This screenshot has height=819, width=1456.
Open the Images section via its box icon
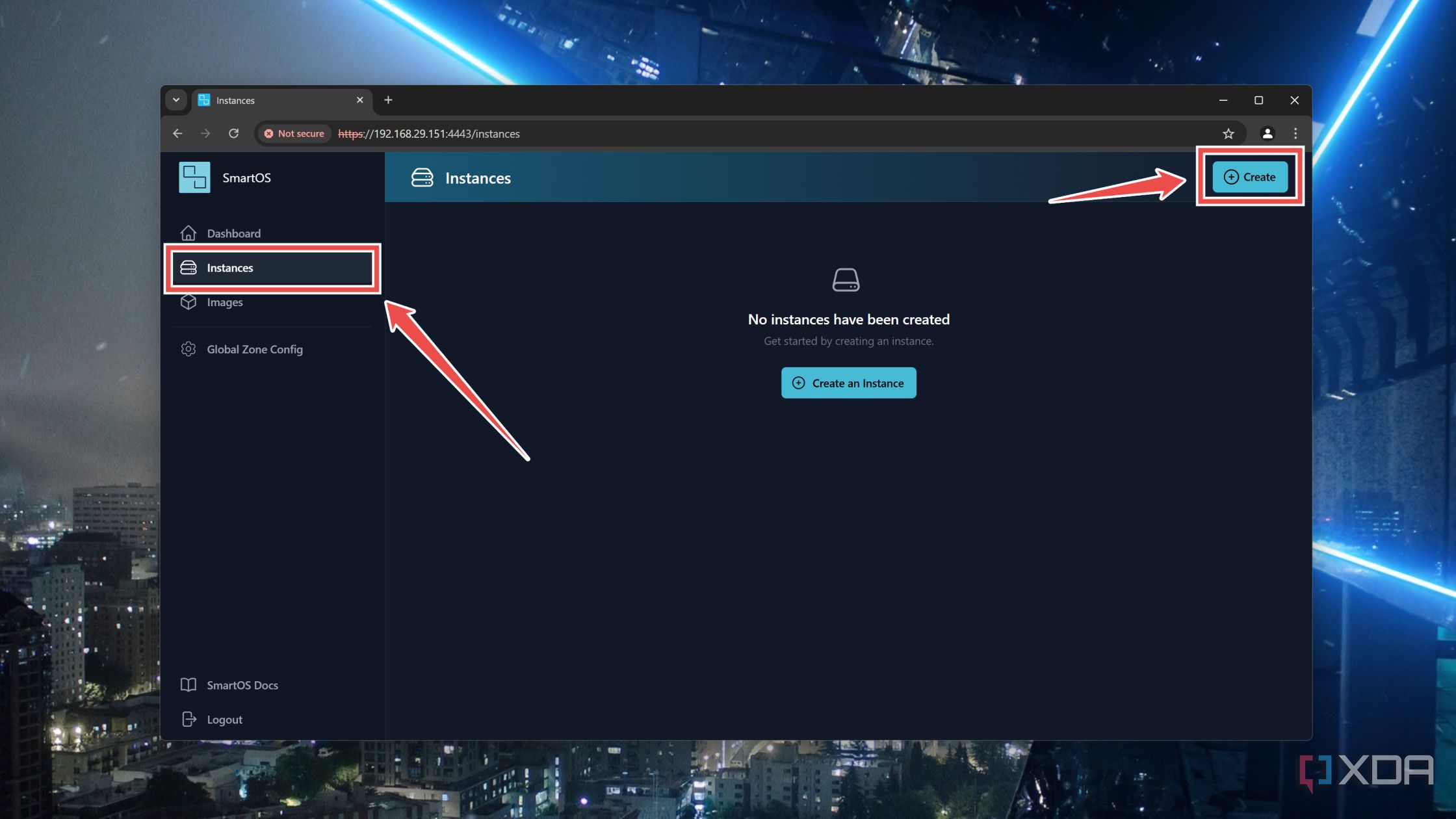(x=188, y=302)
